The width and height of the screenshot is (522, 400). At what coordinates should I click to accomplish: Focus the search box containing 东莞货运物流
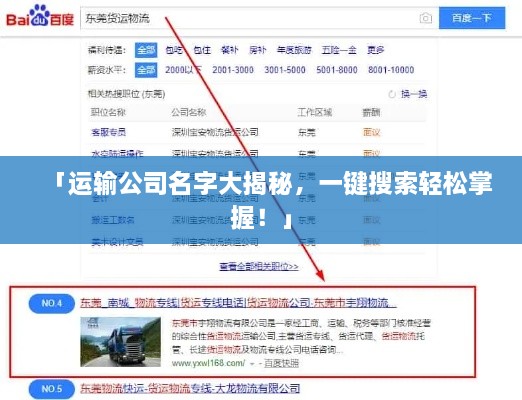pos(259,18)
